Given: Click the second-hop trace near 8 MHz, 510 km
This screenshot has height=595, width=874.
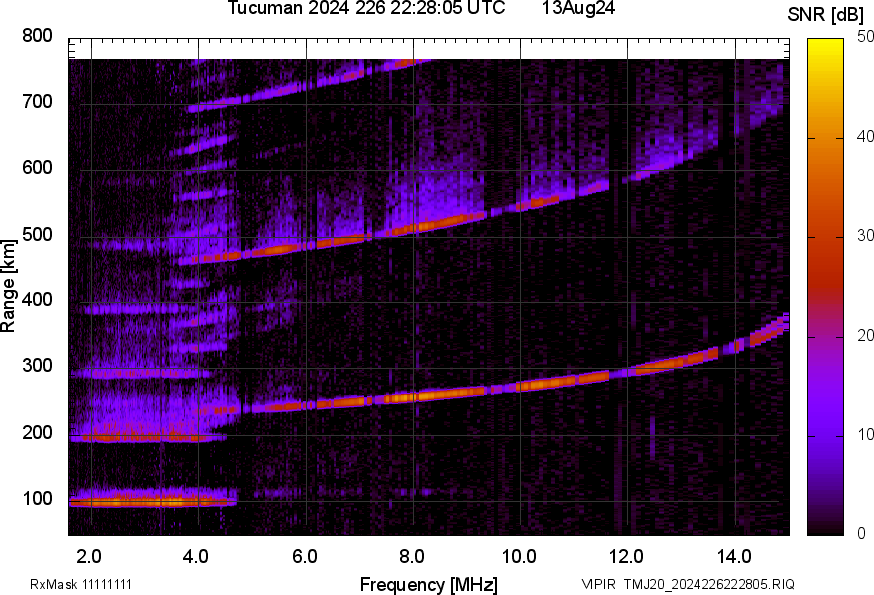Looking at the screenshot, I should tap(413, 229).
